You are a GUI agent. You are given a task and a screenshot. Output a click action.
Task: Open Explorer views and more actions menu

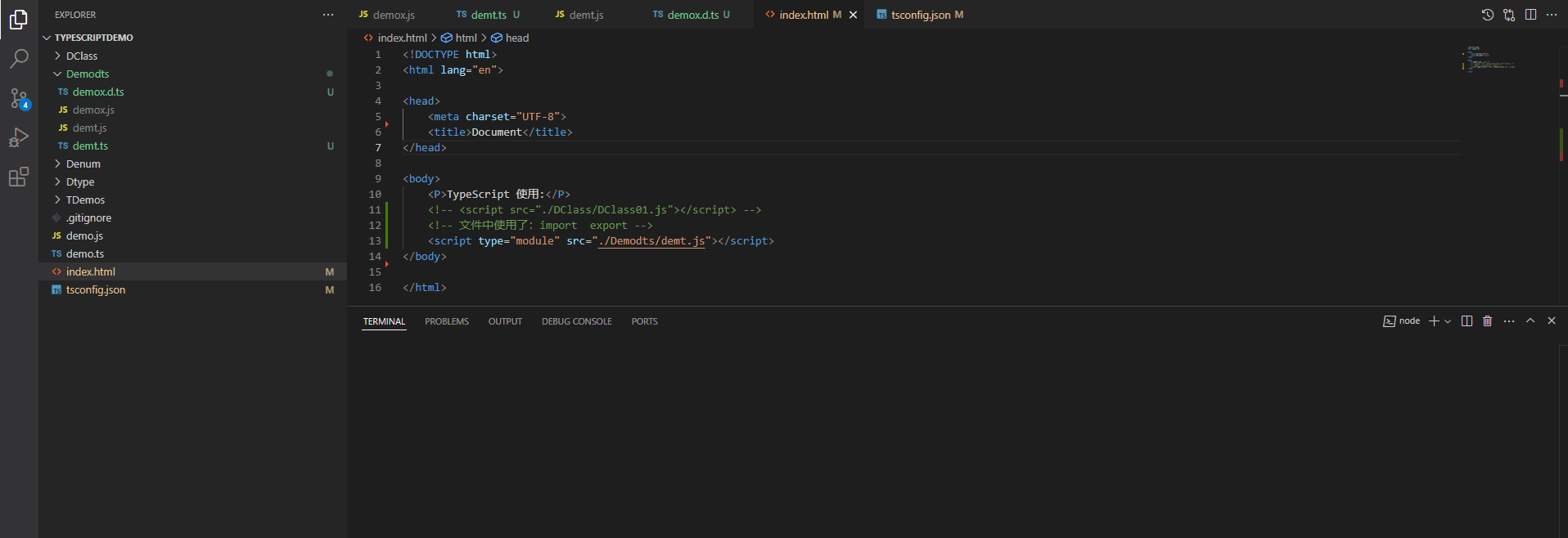point(328,15)
